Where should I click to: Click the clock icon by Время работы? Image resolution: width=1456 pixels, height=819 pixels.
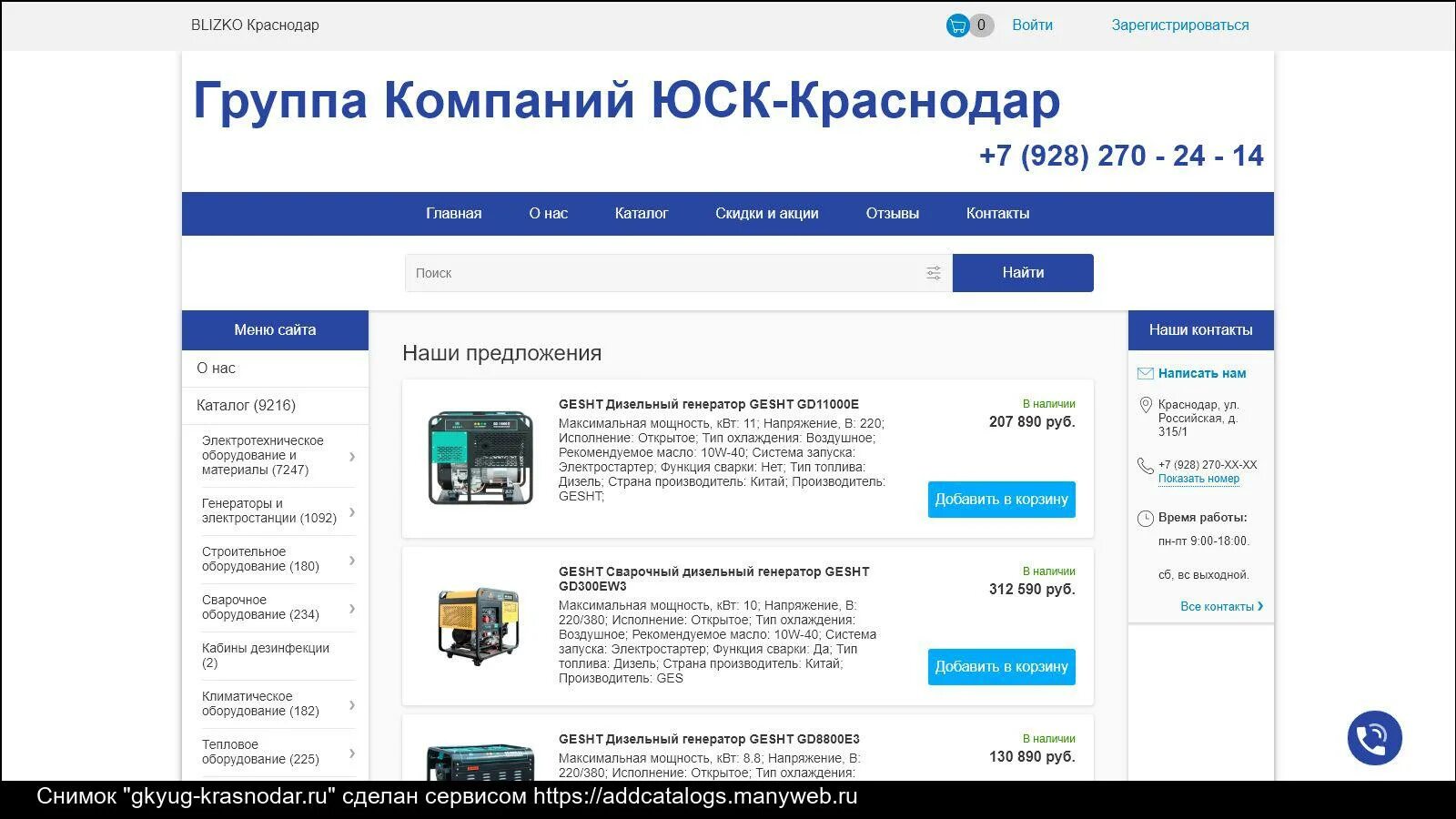pos(1146,519)
